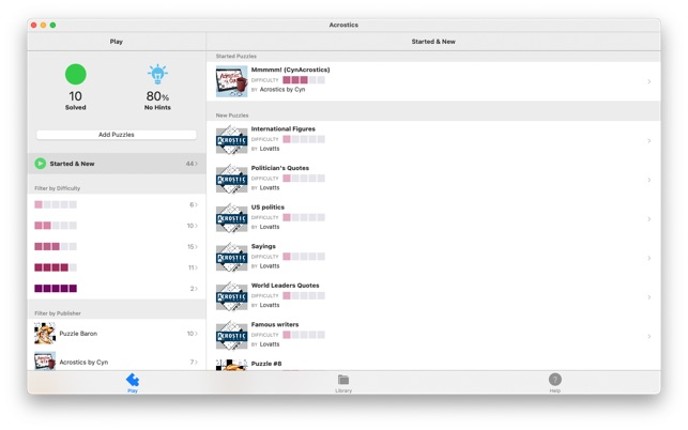
Task: Expand the Famous writers row chevron
Action: click(649, 336)
